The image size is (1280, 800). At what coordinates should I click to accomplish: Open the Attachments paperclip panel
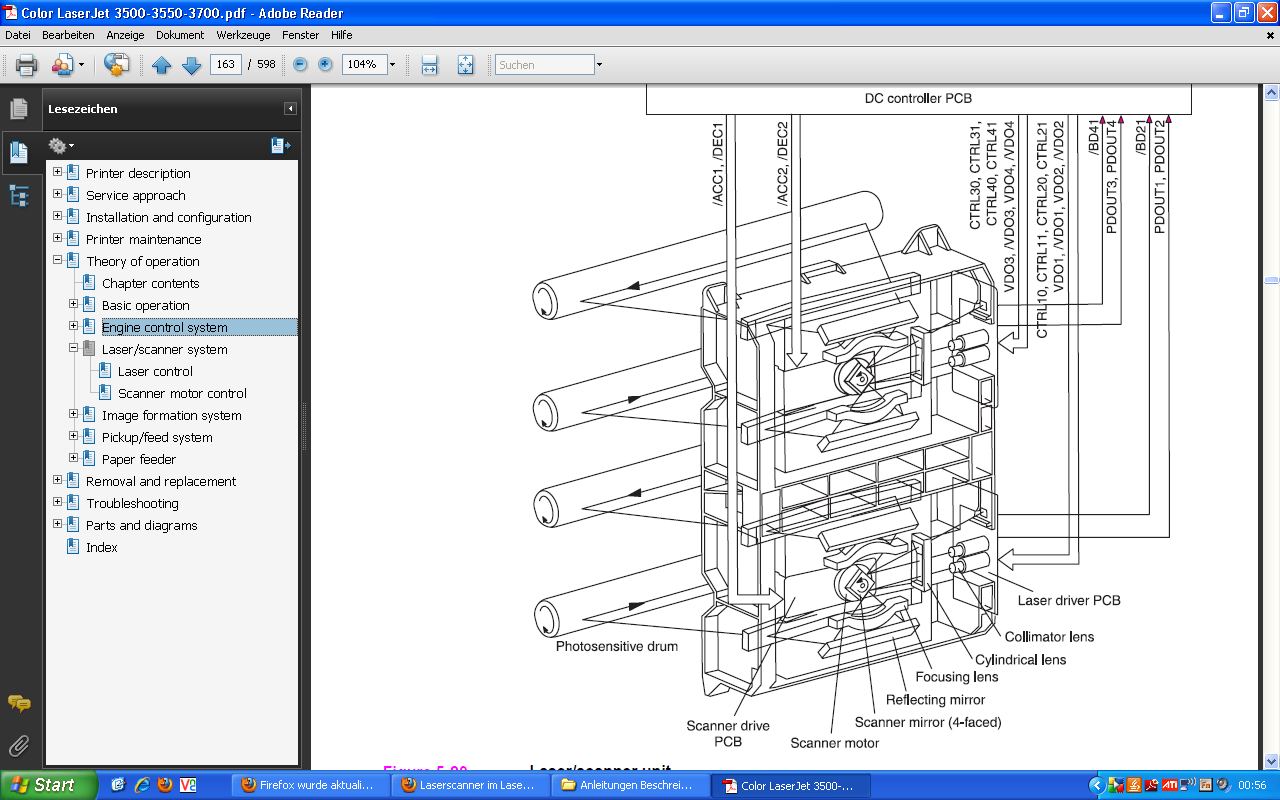(19, 745)
